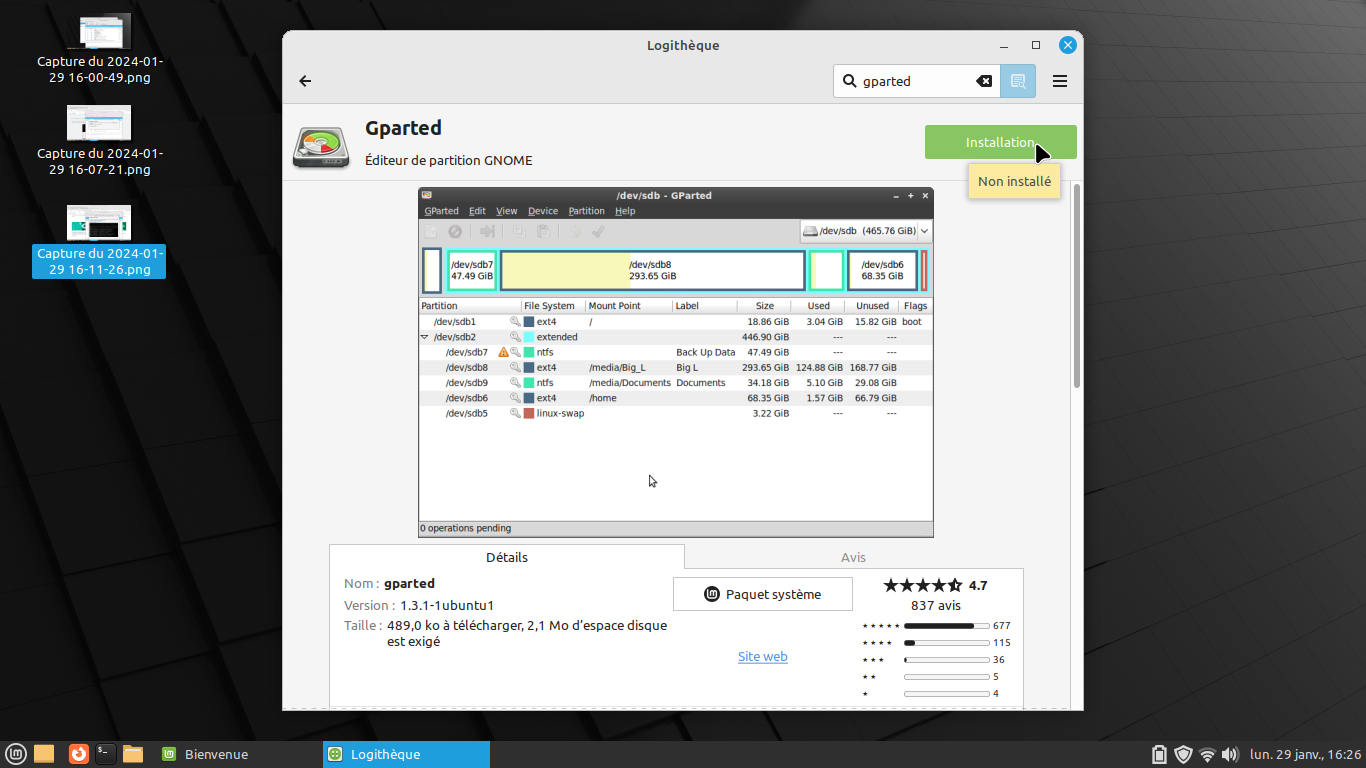1366x768 pixels.
Task: Switch to the Bienvenue window in taskbar
Action: click(x=238, y=754)
